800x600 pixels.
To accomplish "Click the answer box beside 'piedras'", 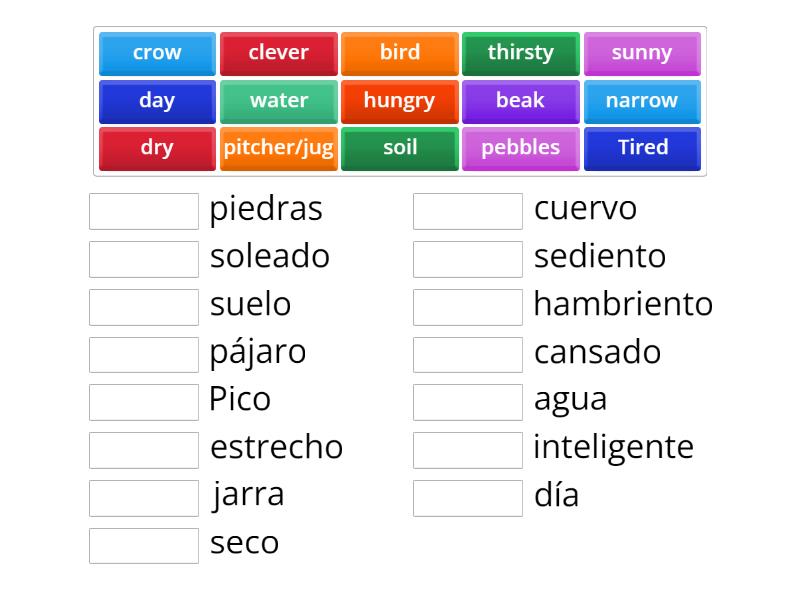I will point(143,210).
